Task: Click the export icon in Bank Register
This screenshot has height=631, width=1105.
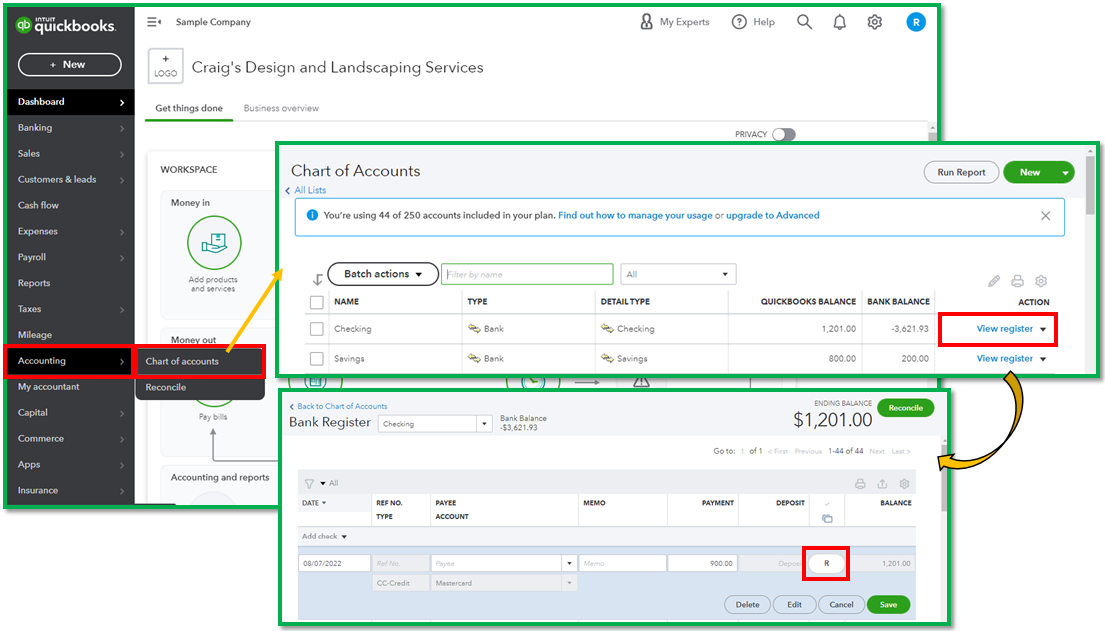Action: pyautogui.click(x=882, y=484)
